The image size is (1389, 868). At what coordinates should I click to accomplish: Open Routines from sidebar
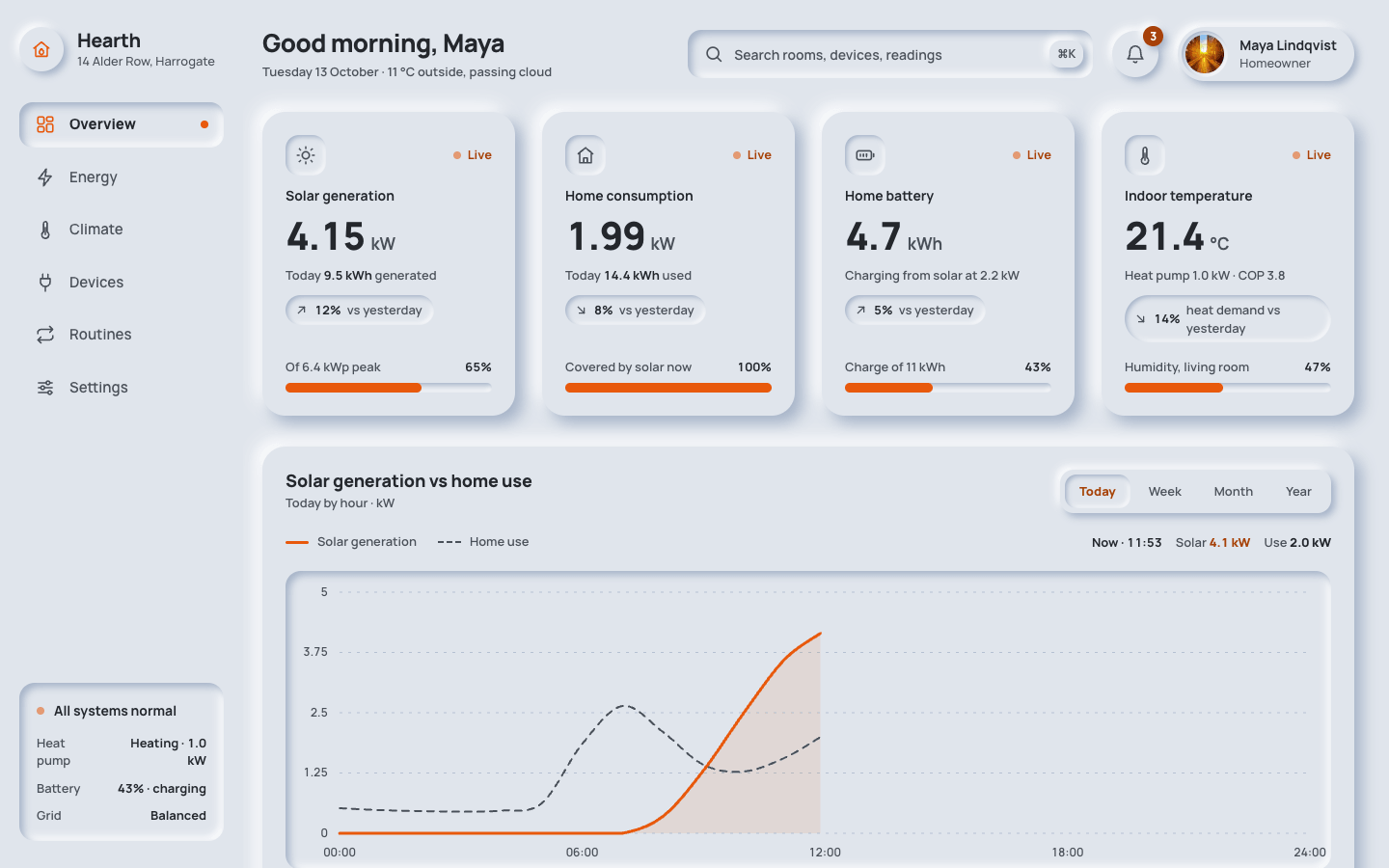[122, 335]
